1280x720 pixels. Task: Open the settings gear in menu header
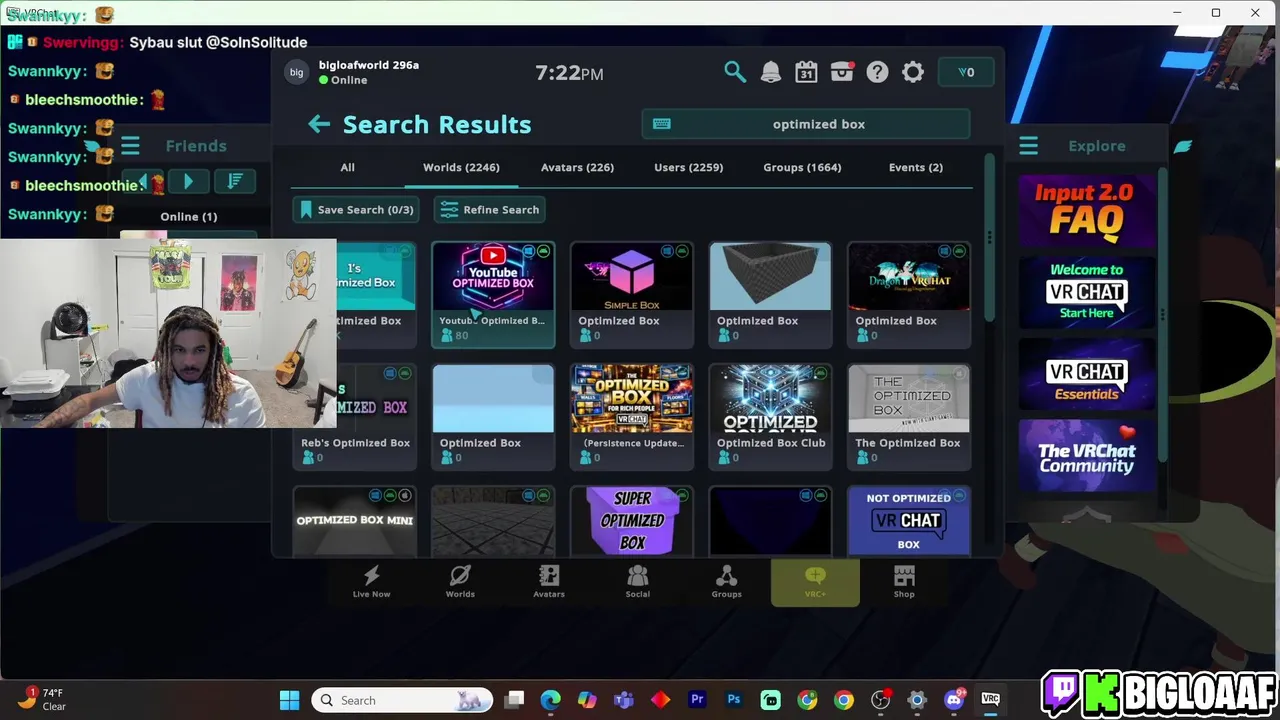click(x=913, y=72)
